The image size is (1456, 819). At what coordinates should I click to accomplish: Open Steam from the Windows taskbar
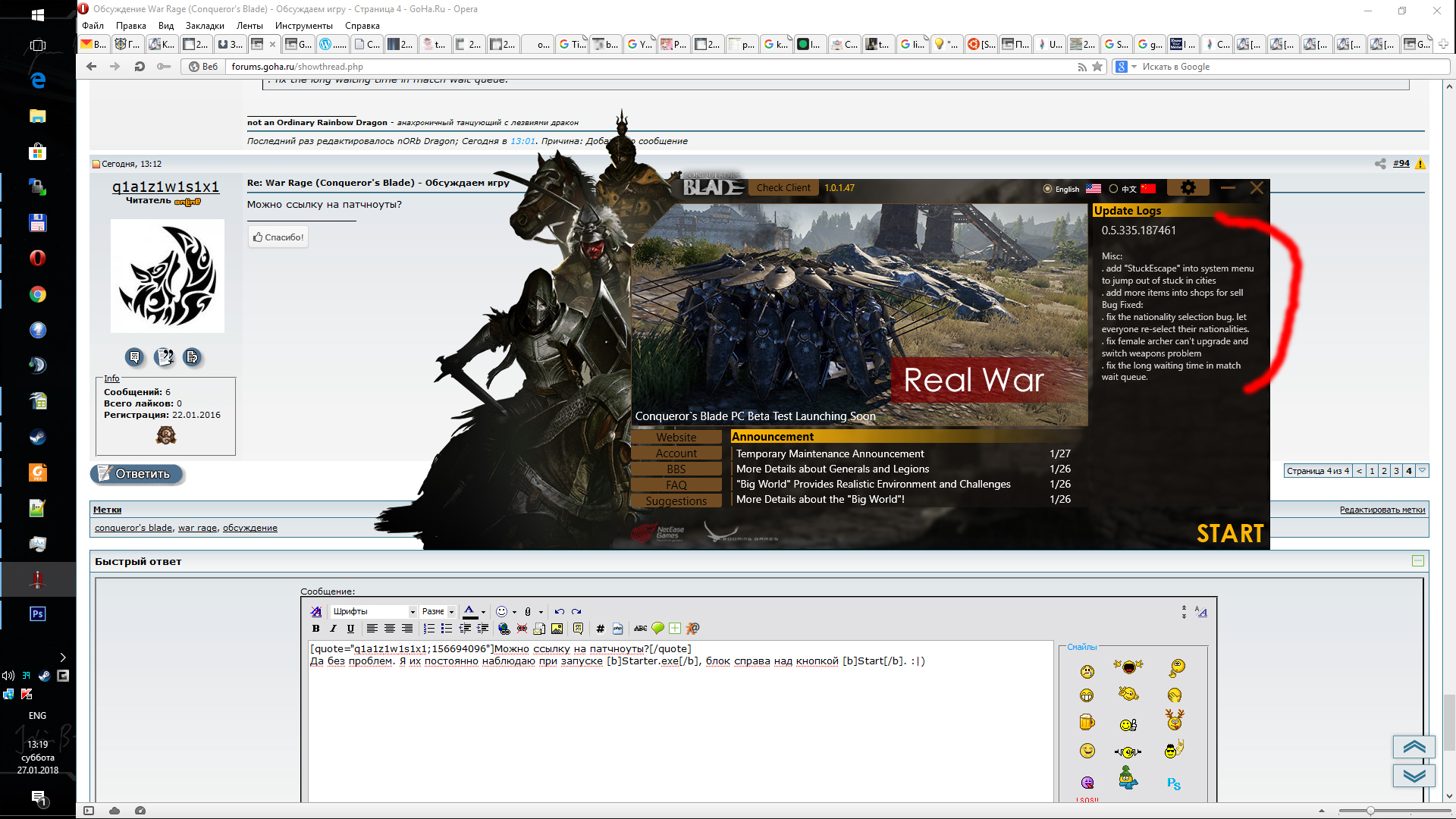pos(37,438)
